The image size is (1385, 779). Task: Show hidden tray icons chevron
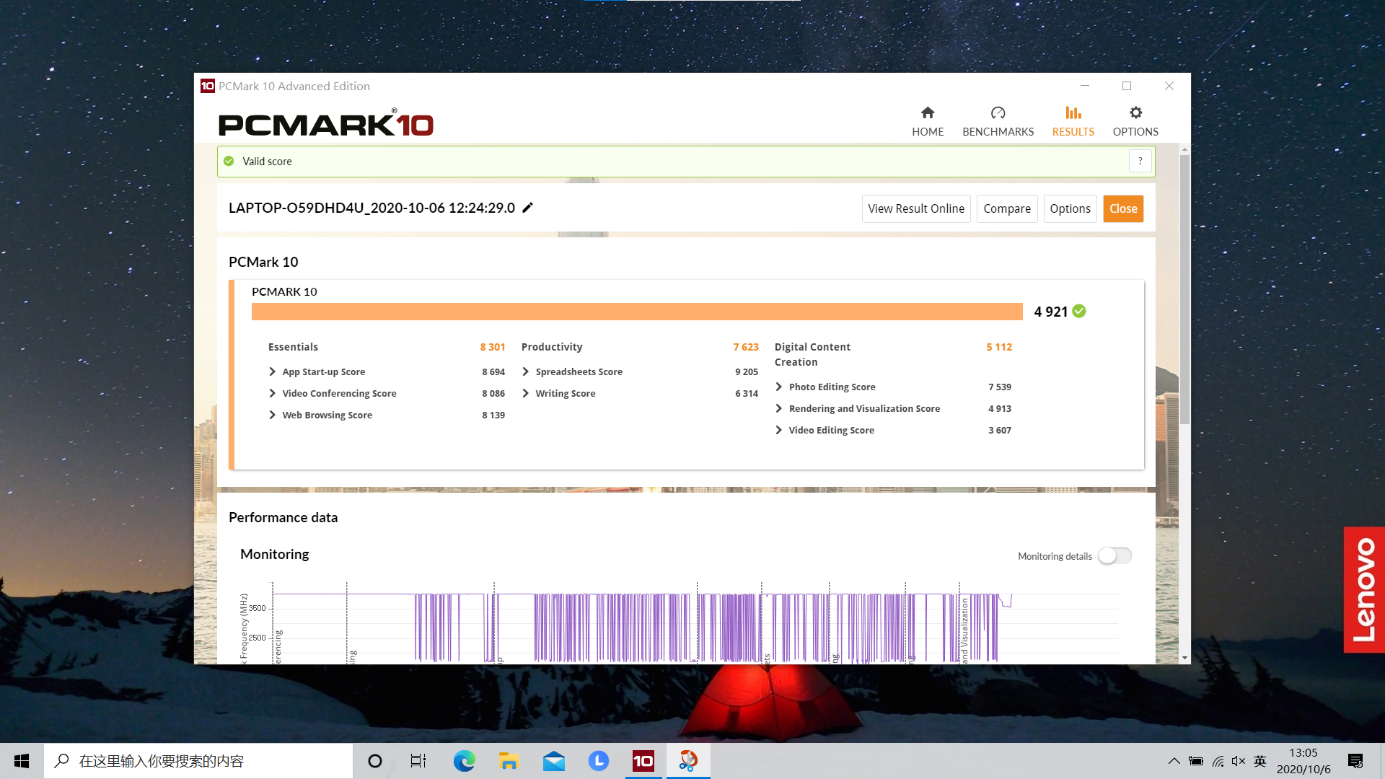(1174, 761)
